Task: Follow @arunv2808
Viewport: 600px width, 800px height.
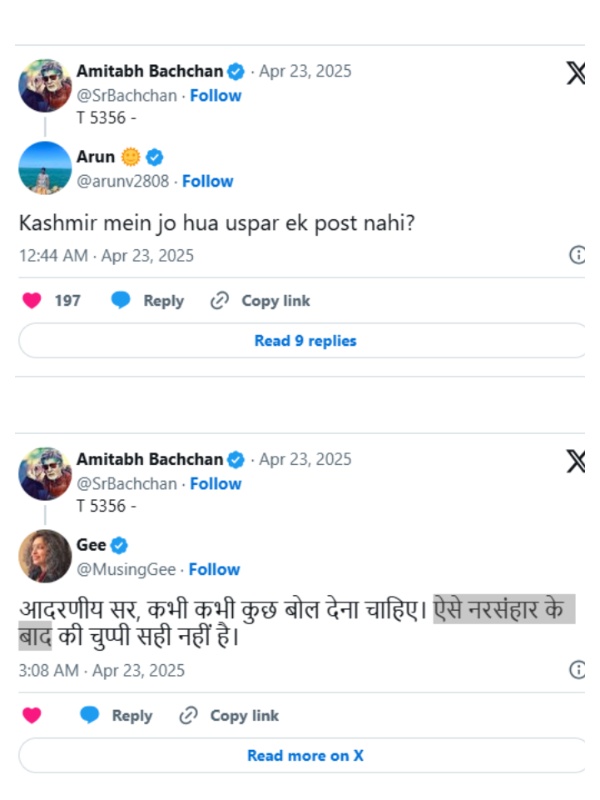Action: 207,181
